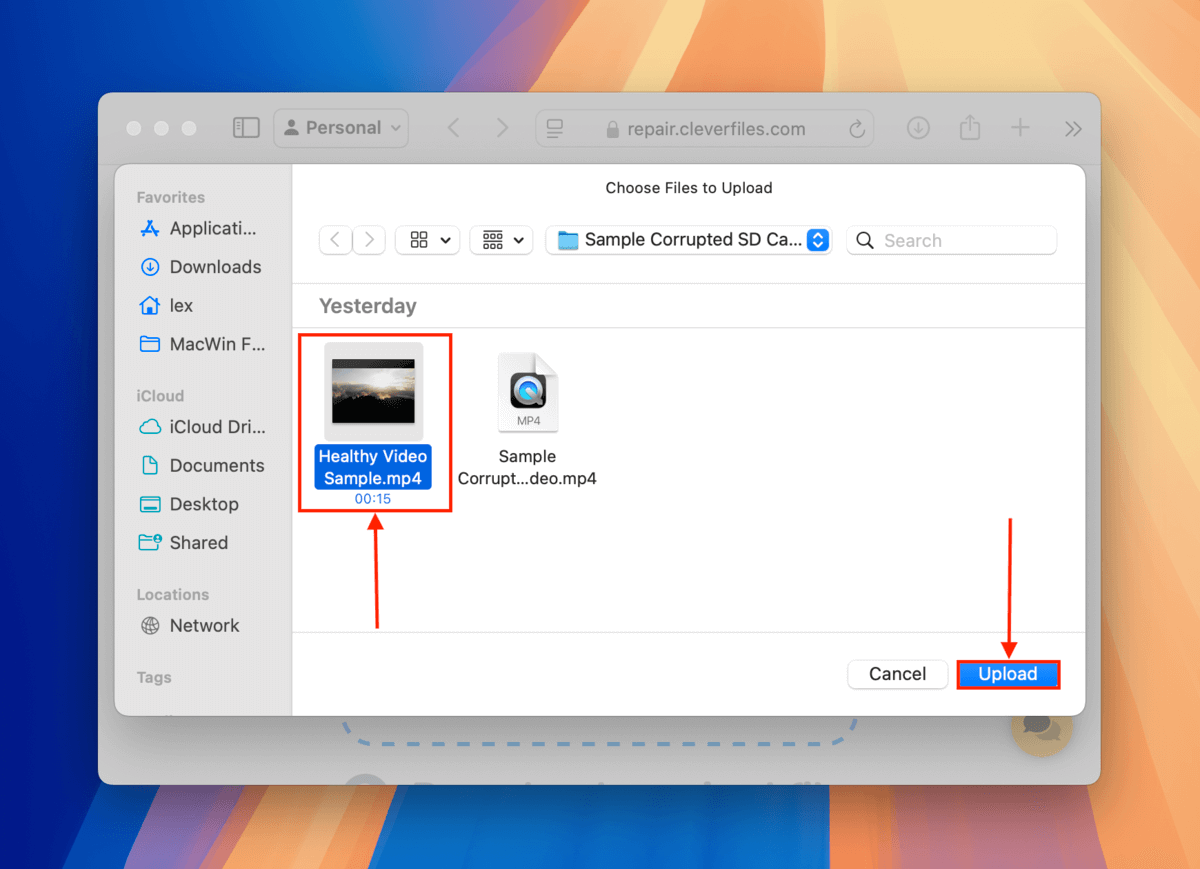Click the Desktop icon in the sidebar
The height and width of the screenshot is (869, 1200).
coord(150,504)
